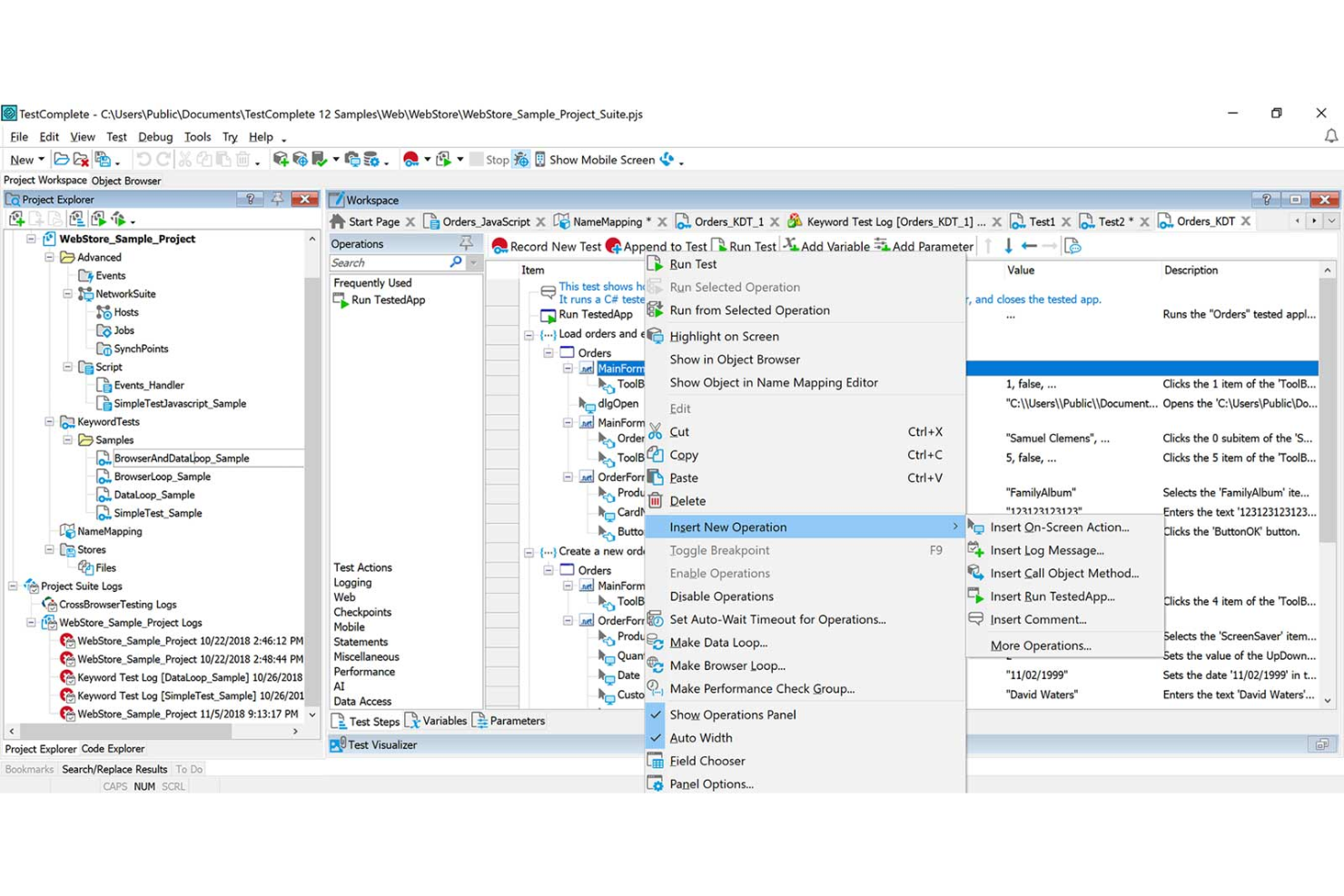The image size is (1344, 896).
Task: Click the Stop toolbar button
Action: point(489,160)
